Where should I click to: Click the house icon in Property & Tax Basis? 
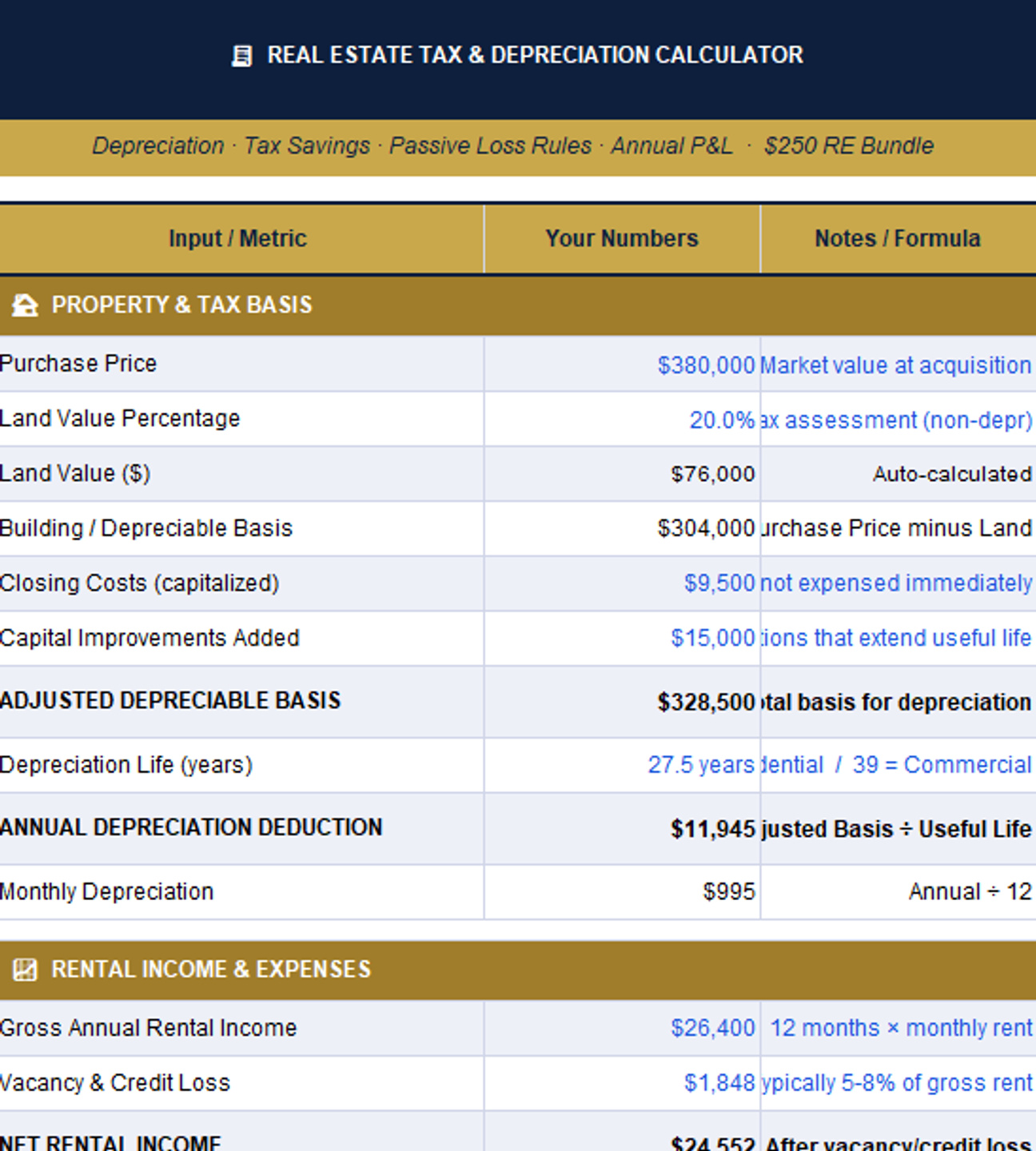(x=25, y=305)
